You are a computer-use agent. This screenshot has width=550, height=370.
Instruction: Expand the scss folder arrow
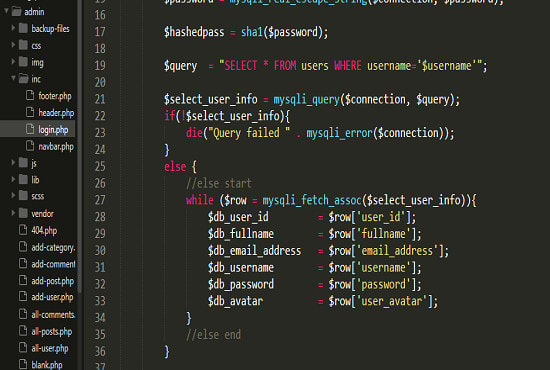[x=13, y=195]
